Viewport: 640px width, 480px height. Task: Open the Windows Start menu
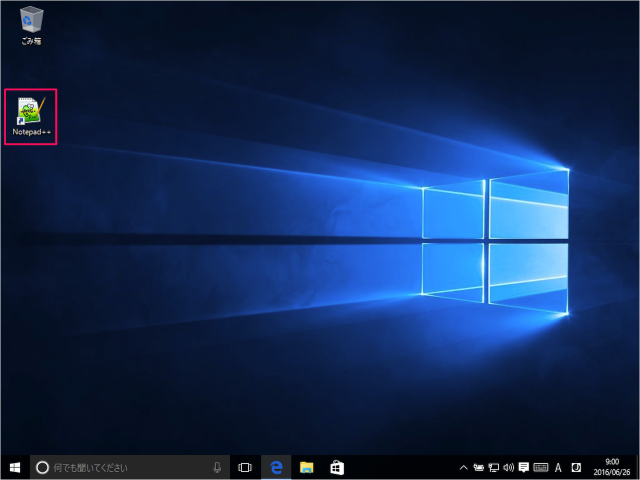click(x=15, y=467)
